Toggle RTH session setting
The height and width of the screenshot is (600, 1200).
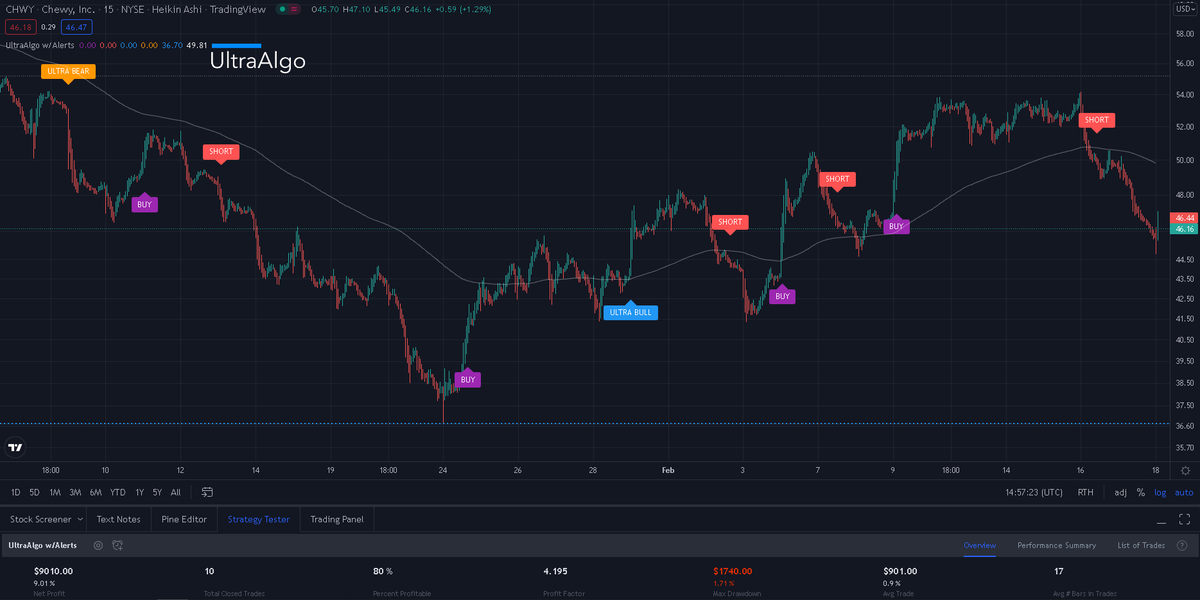tap(1085, 492)
